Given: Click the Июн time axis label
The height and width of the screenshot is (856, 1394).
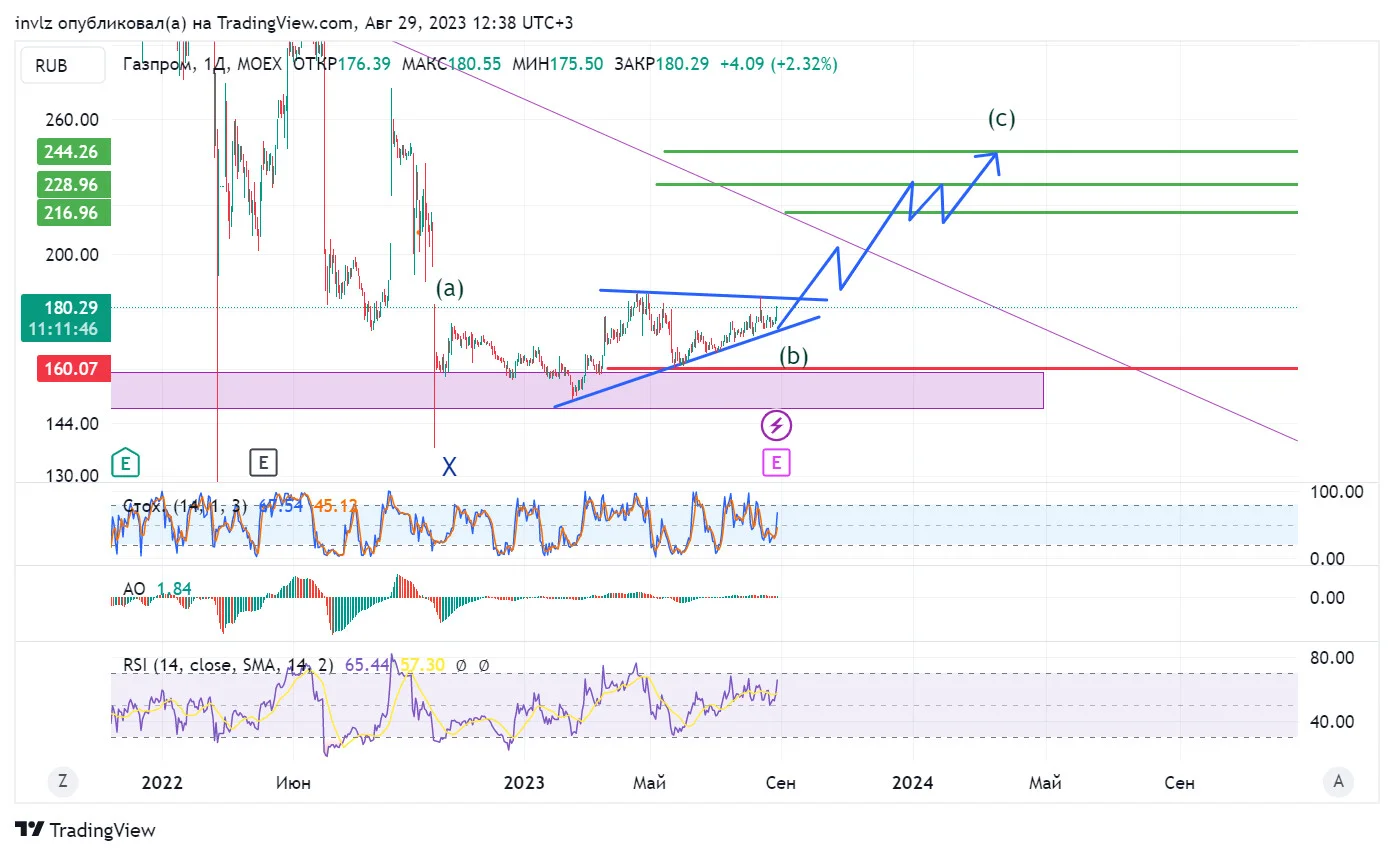Looking at the screenshot, I should (293, 782).
